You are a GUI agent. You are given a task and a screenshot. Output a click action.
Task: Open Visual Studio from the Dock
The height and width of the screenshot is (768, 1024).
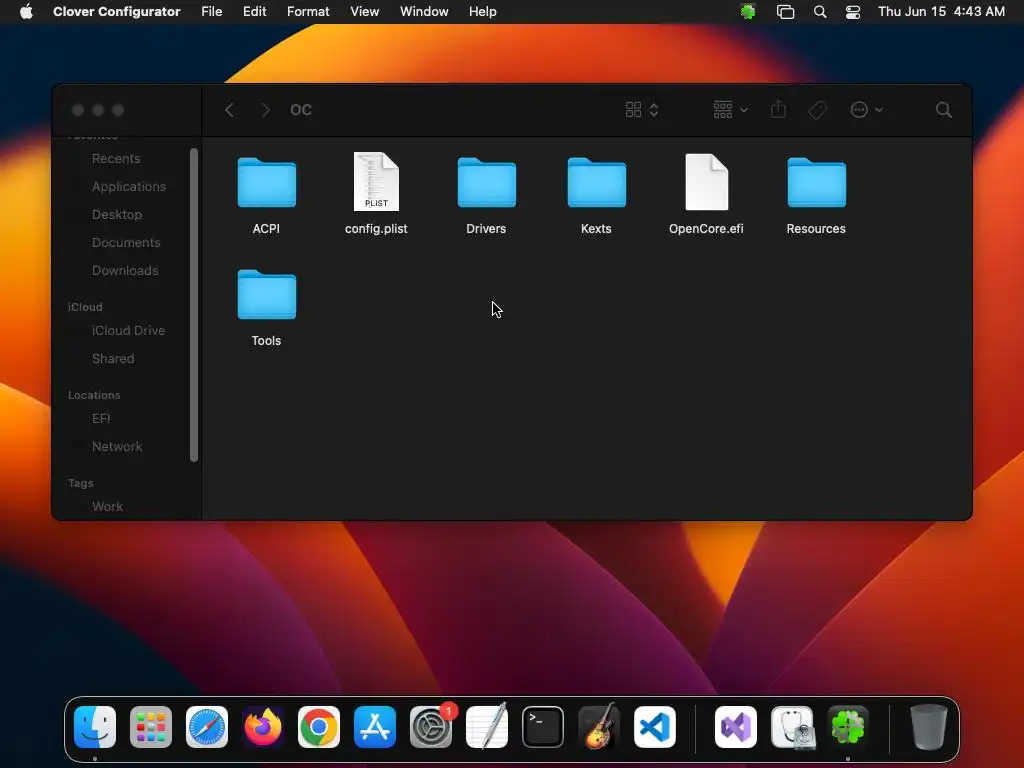[x=736, y=727]
